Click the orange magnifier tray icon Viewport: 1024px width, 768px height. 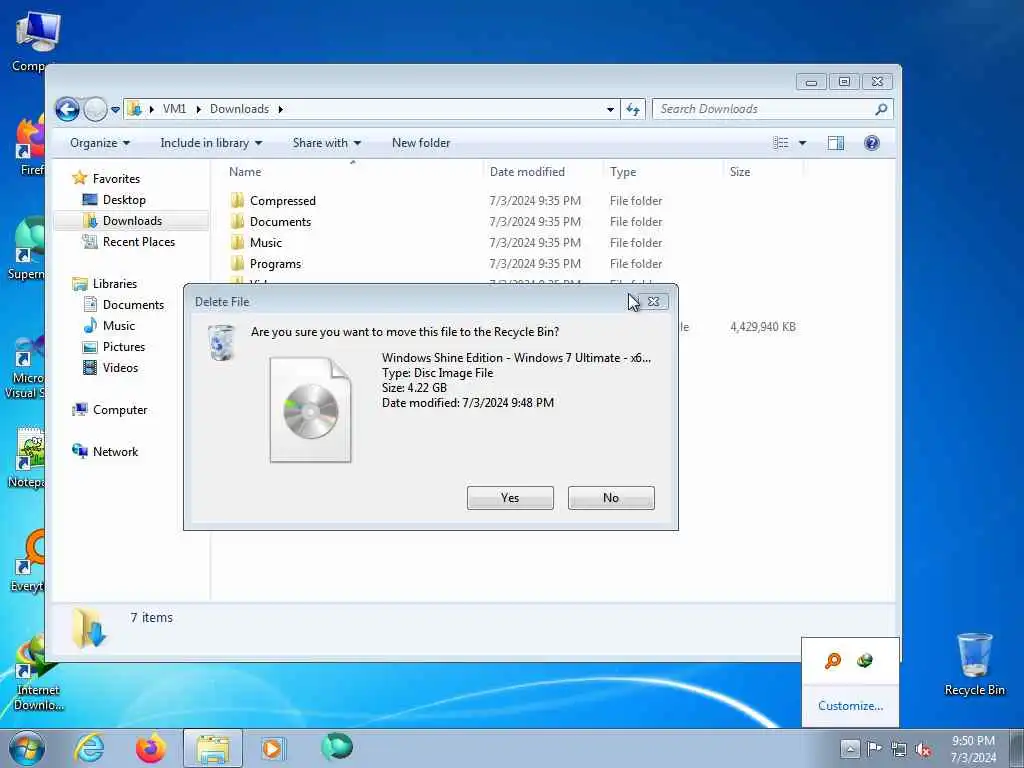[x=833, y=661]
